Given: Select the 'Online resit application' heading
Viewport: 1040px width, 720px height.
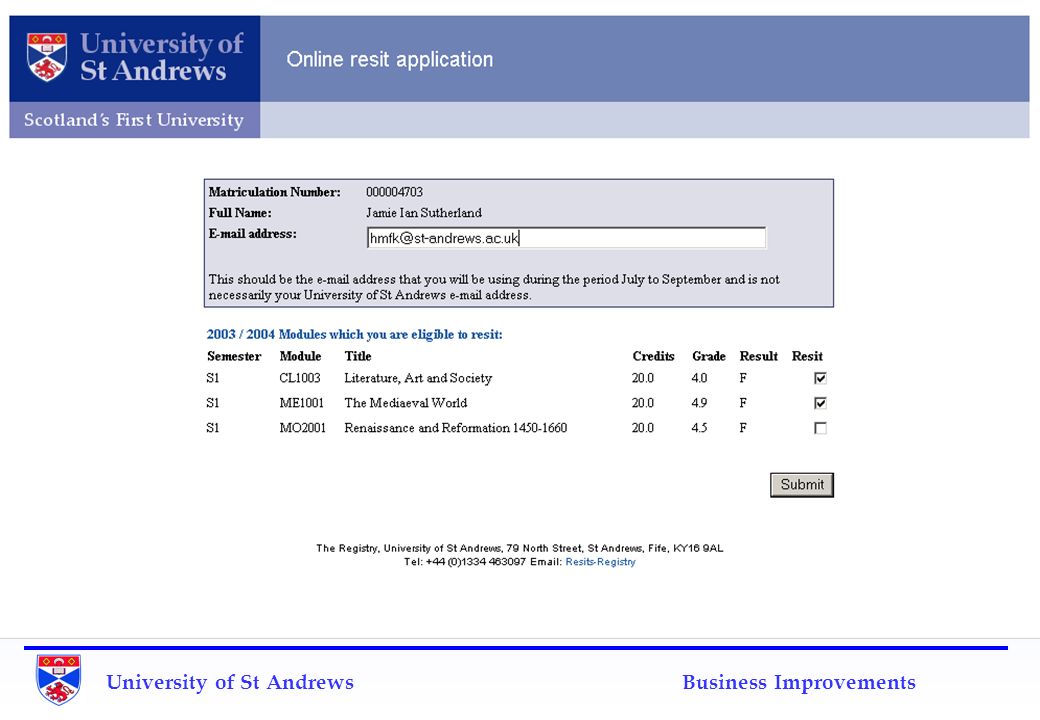Looking at the screenshot, I should (389, 60).
